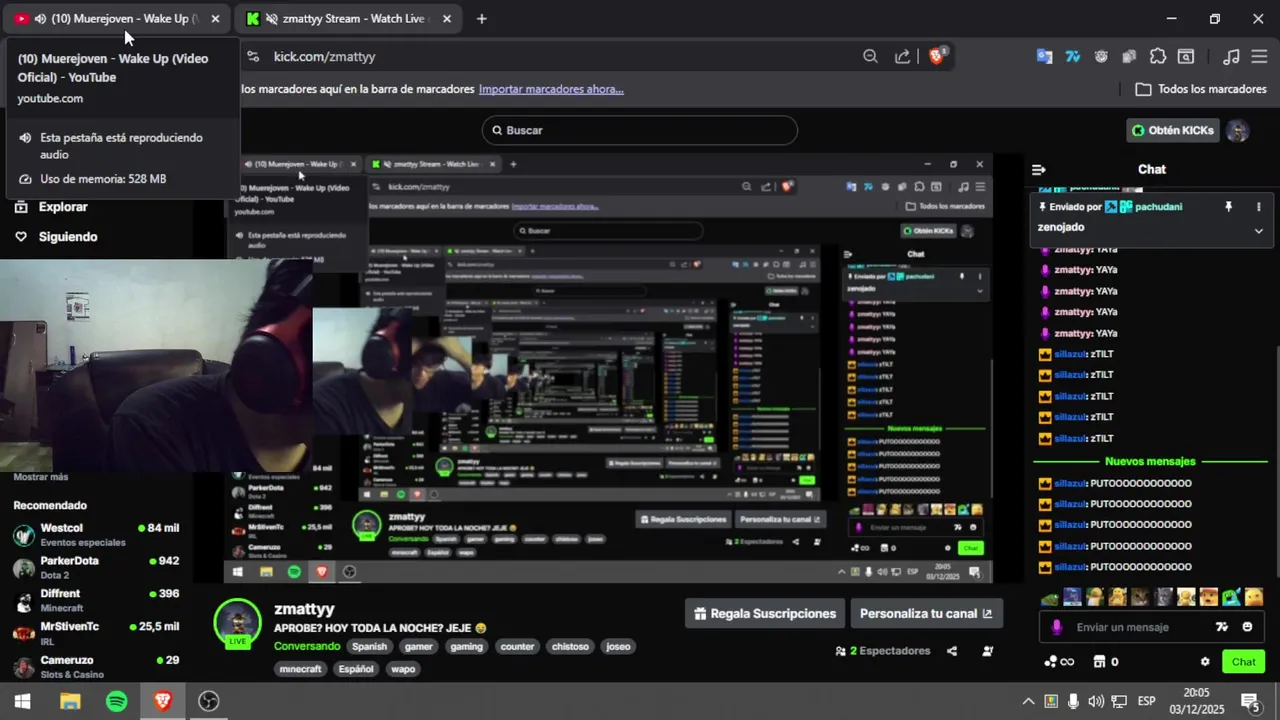Click the Conversando category link
The height and width of the screenshot is (720, 1280).
(307, 647)
